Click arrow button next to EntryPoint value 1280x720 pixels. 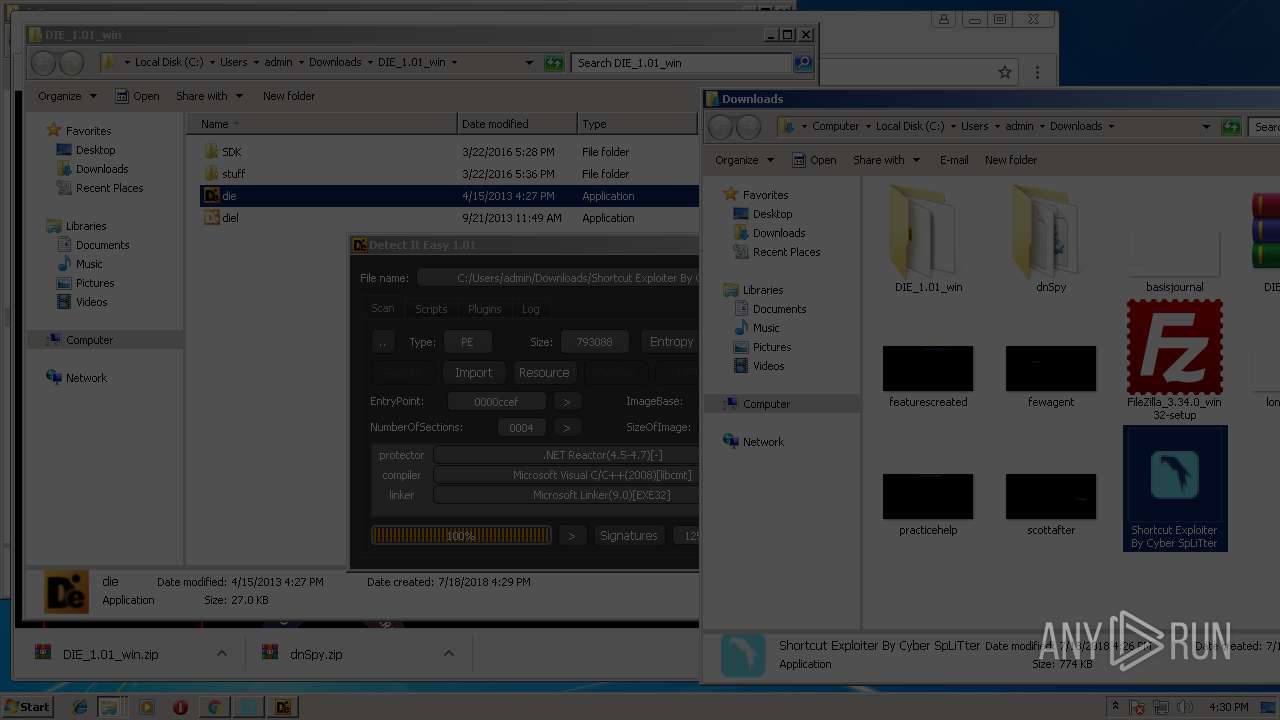[x=567, y=402]
